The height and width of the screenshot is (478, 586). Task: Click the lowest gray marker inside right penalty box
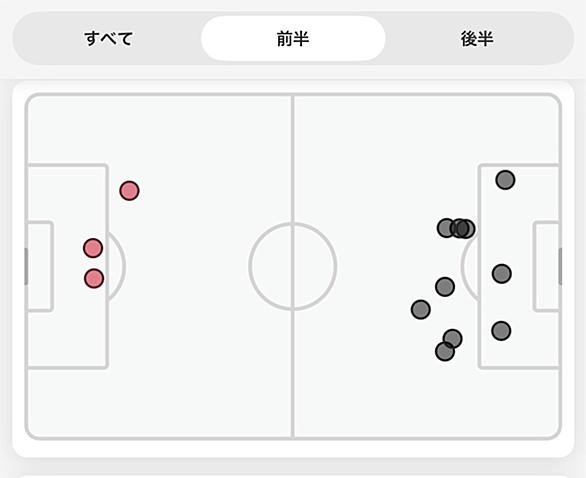coord(501,331)
